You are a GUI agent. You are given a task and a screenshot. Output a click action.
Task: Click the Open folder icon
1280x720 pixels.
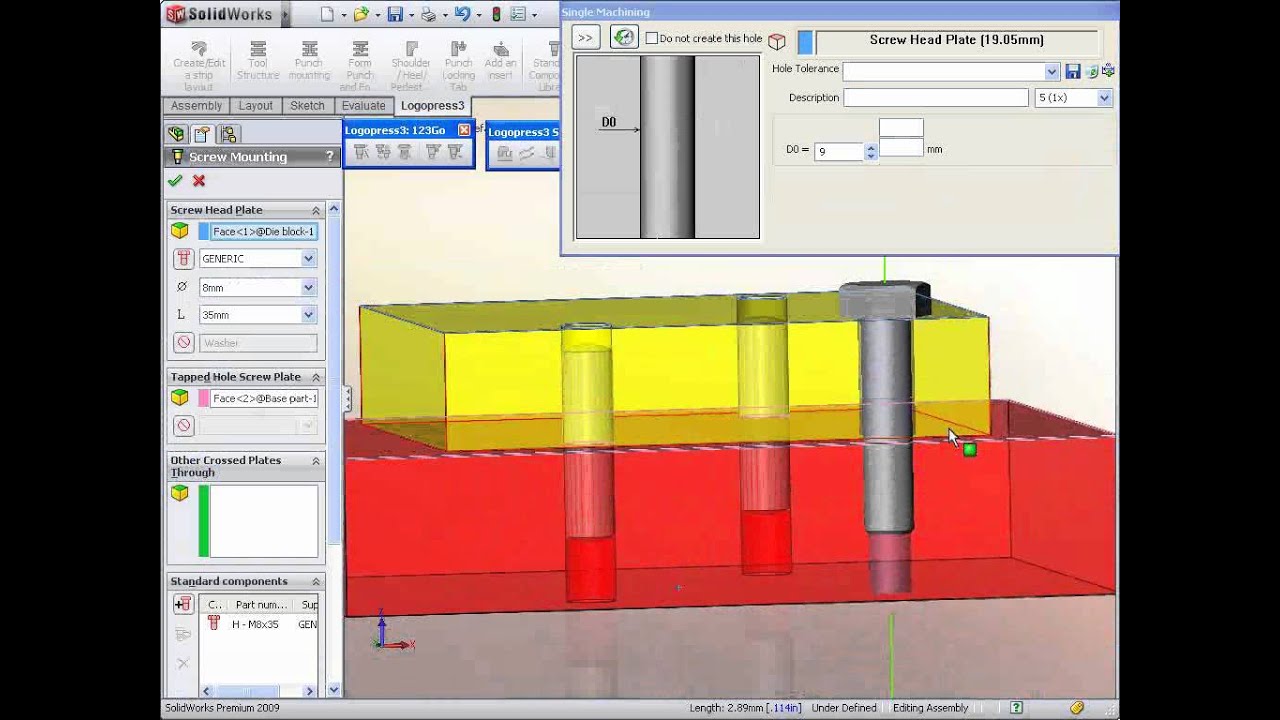click(x=361, y=14)
